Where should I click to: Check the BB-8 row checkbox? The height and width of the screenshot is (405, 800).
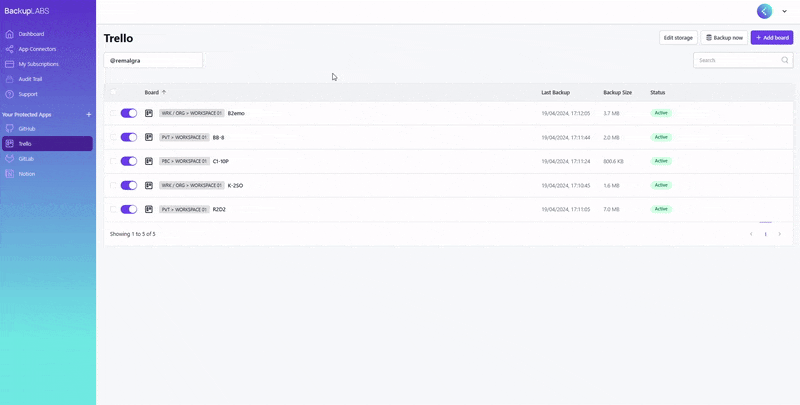coord(113,137)
